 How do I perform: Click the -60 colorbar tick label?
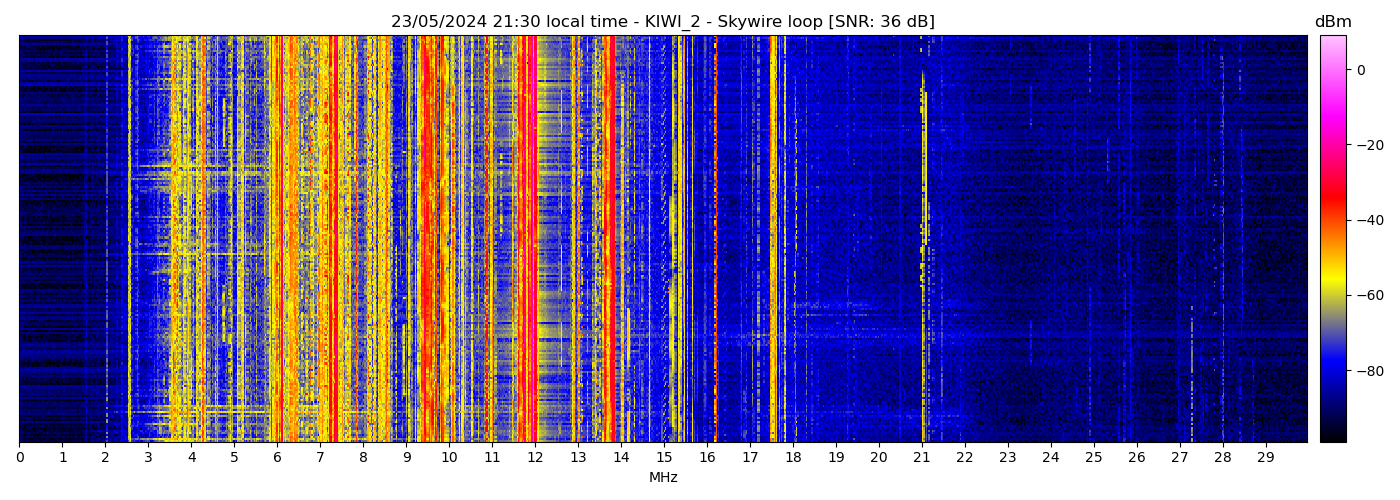click(1369, 296)
